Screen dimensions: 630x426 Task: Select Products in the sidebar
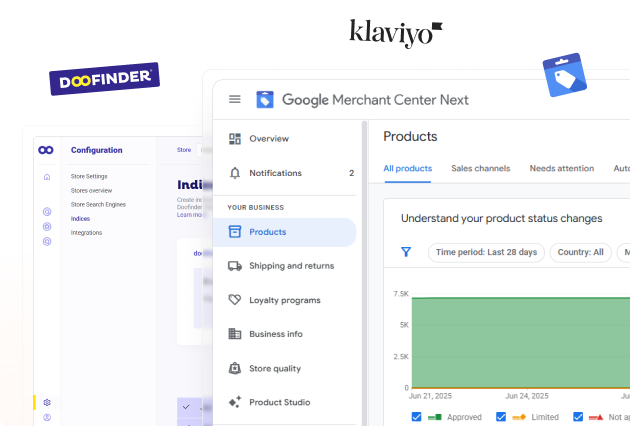(267, 232)
